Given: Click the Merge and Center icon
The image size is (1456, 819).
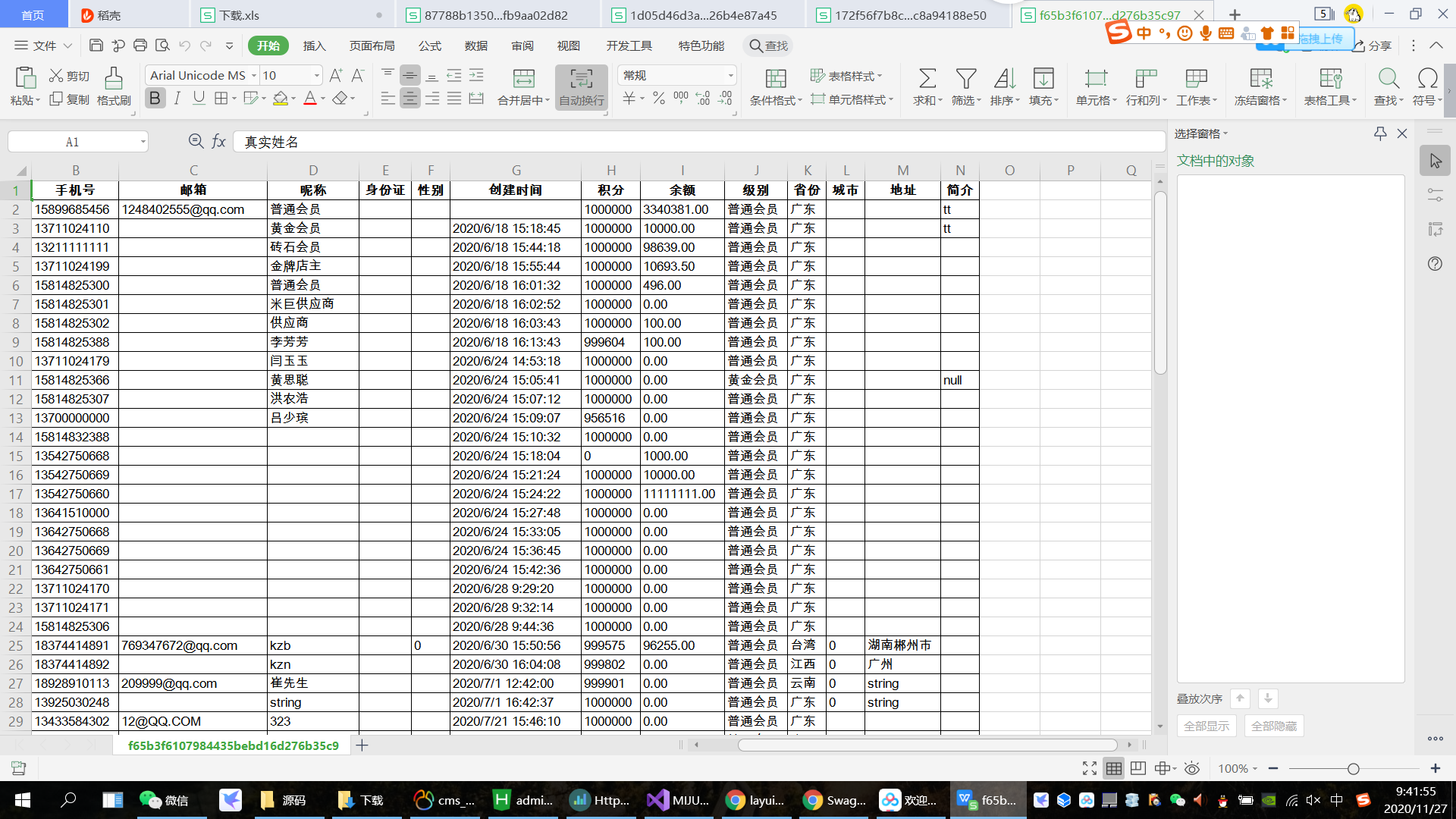Looking at the screenshot, I should click(523, 79).
